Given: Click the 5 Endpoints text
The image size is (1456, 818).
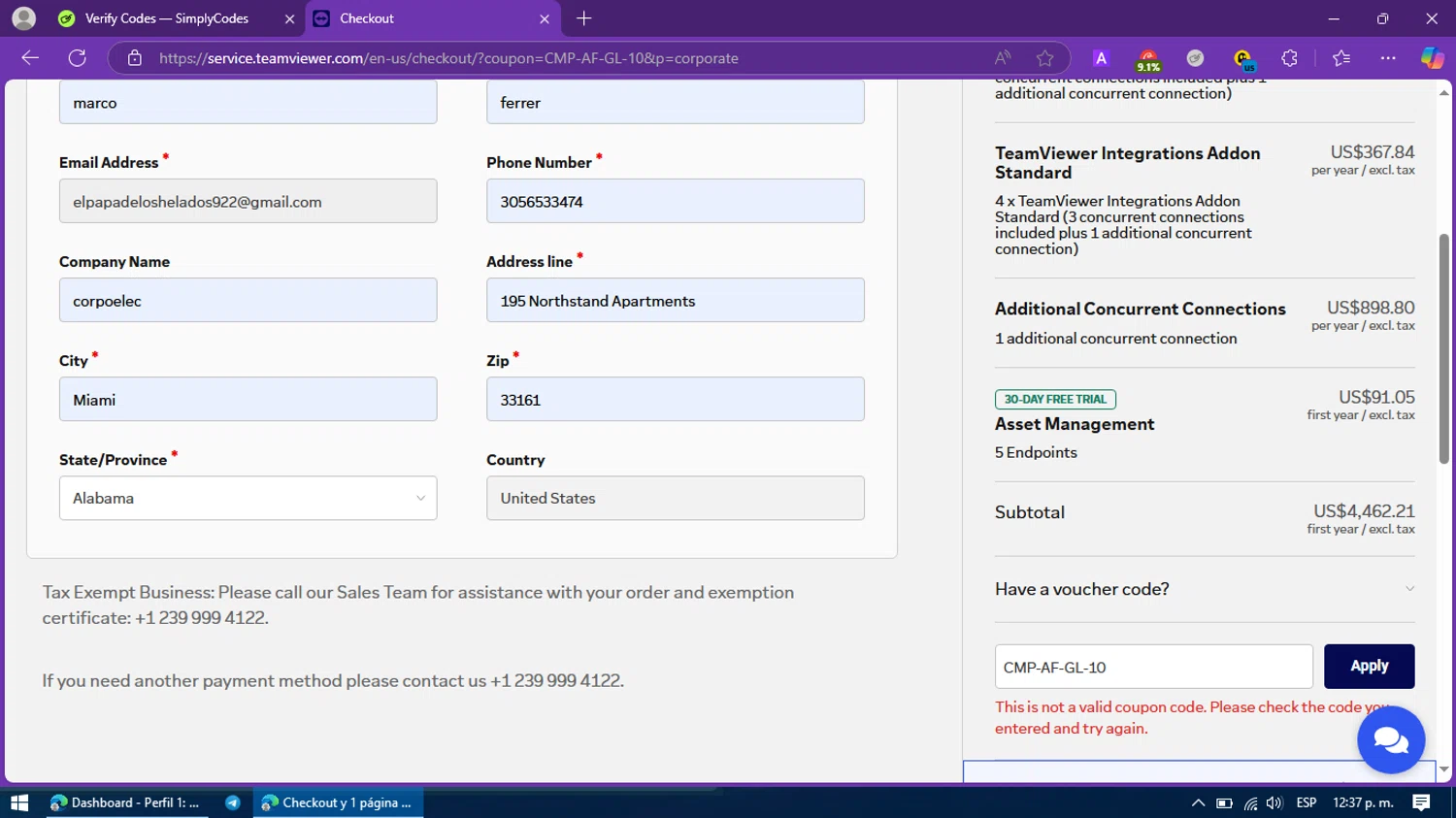Looking at the screenshot, I should (x=1036, y=452).
